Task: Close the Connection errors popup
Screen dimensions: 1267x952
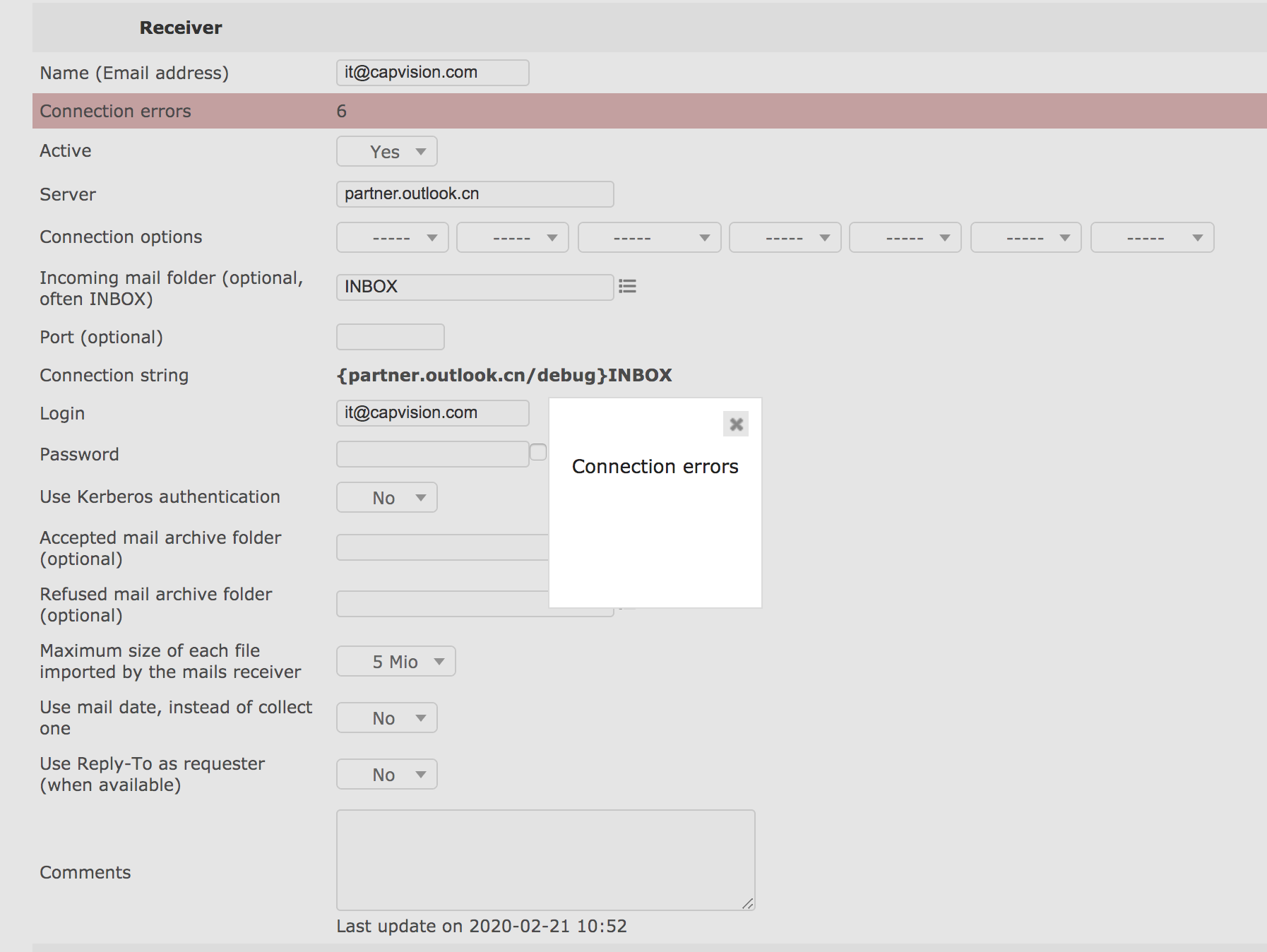Action: [x=735, y=424]
